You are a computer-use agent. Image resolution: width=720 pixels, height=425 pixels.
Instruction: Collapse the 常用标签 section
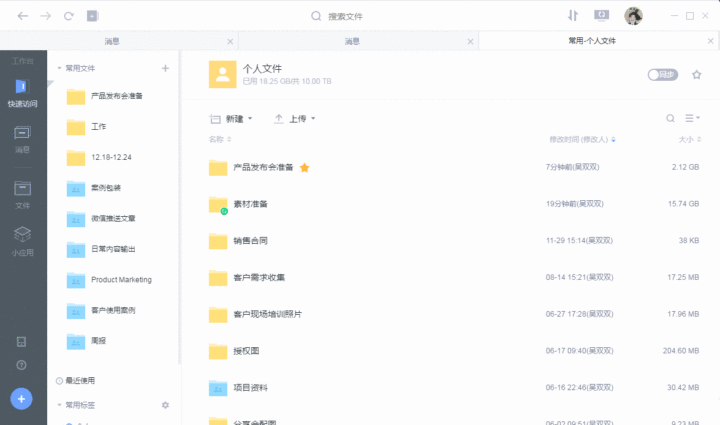pyautogui.click(x=59, y=405)
